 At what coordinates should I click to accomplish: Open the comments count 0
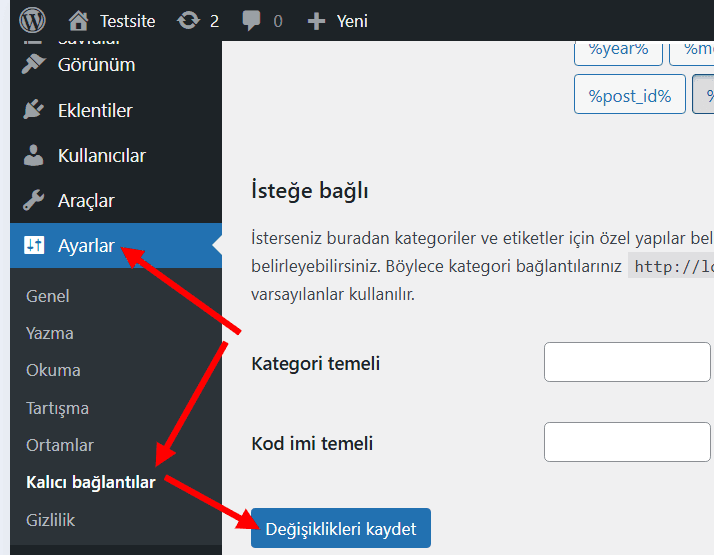point(278,21)
